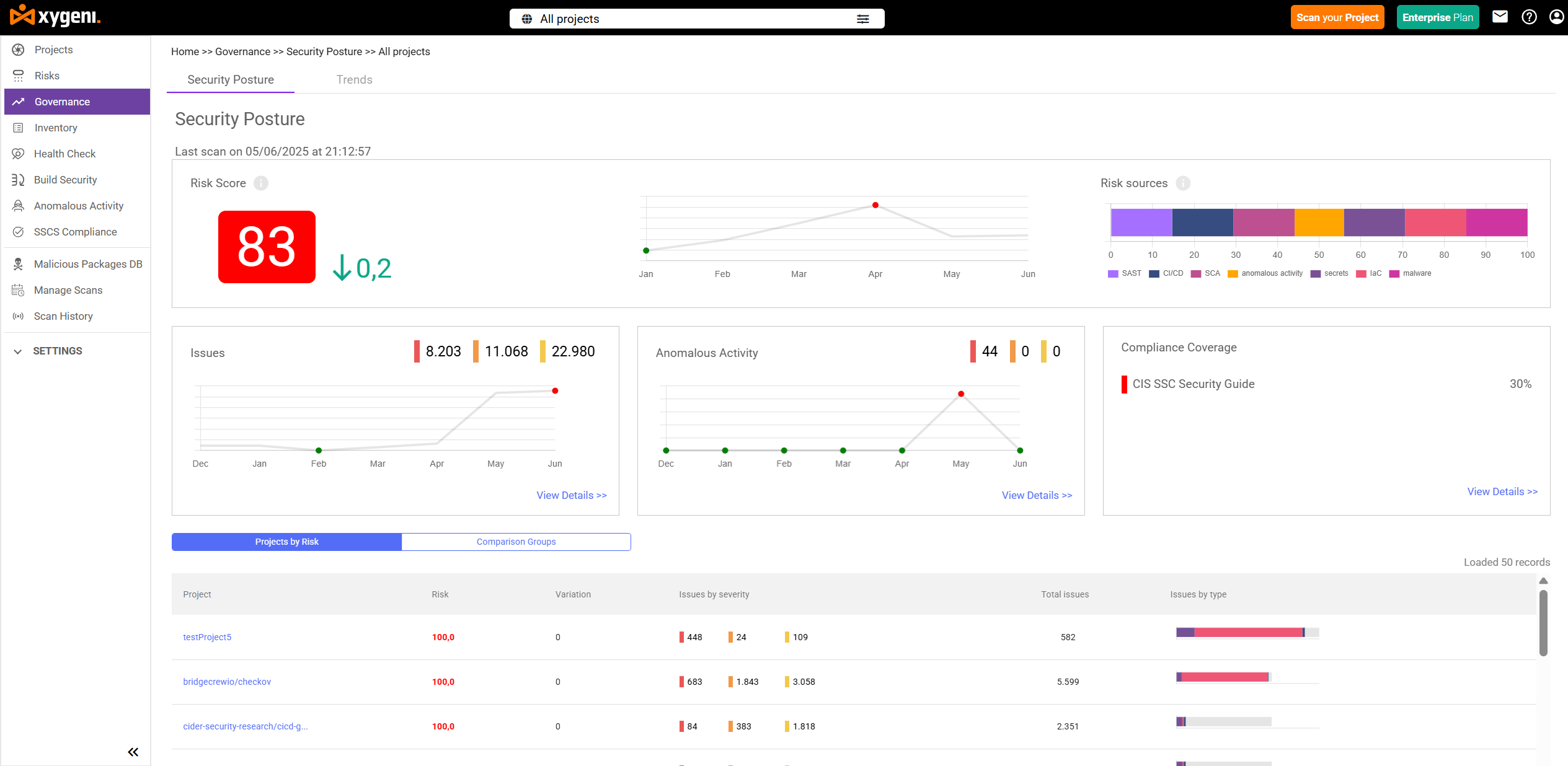Select the Inventory list icon
The width and height of the screenshot is (1568, 766).
(x=18, y=128)
